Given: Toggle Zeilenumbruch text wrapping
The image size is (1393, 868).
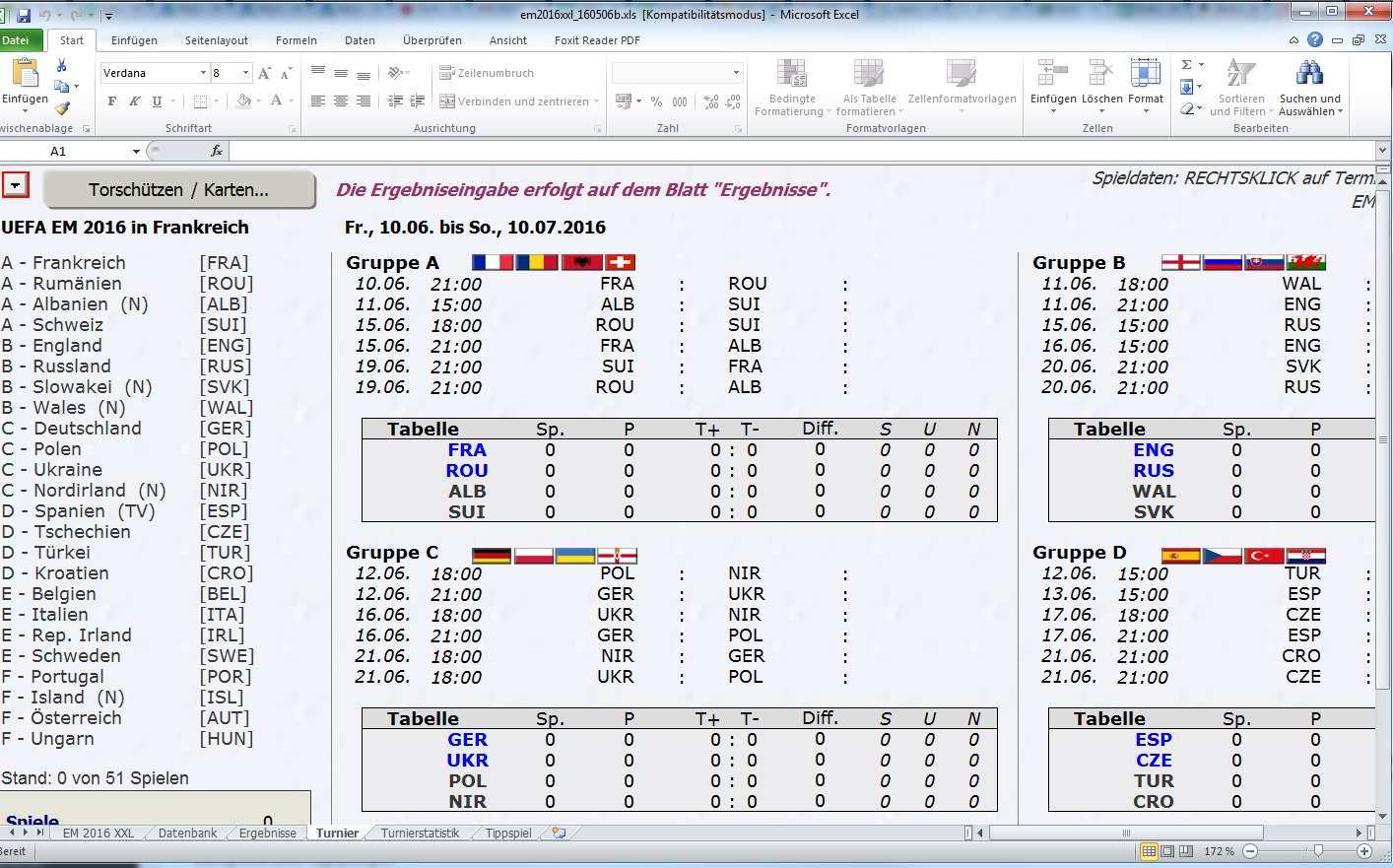Looking at the screenshot, I should tap(487, 73).
